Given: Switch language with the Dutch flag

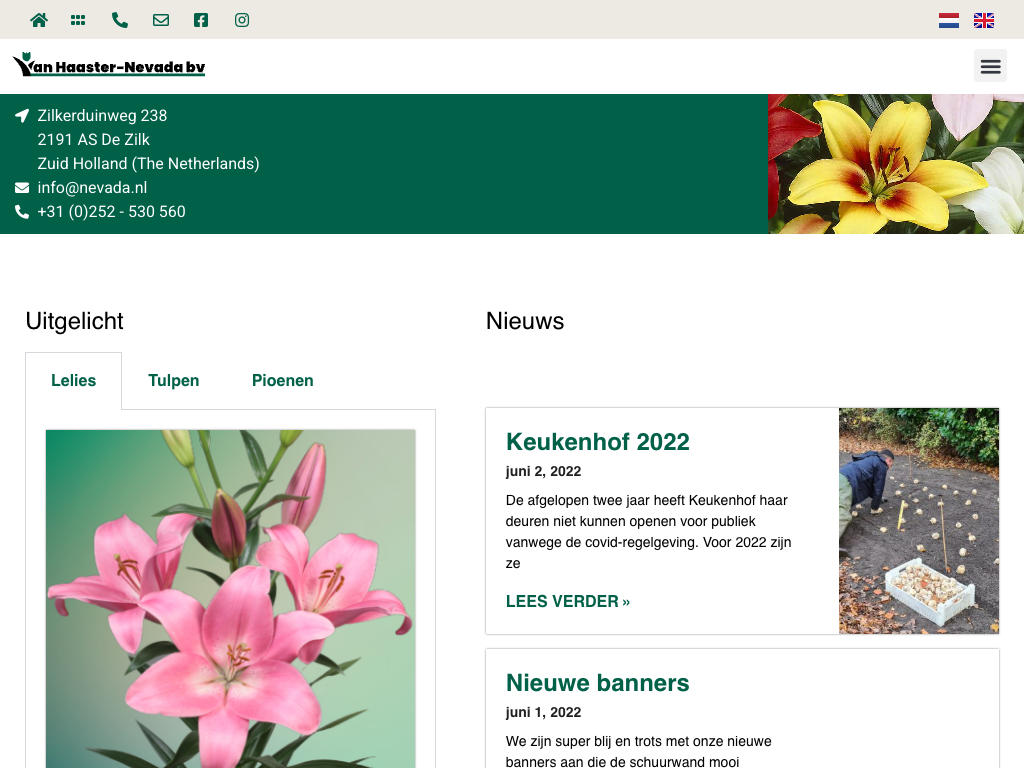Looking at the screenshot, I should pyautogui.click(x=949, y=20).
